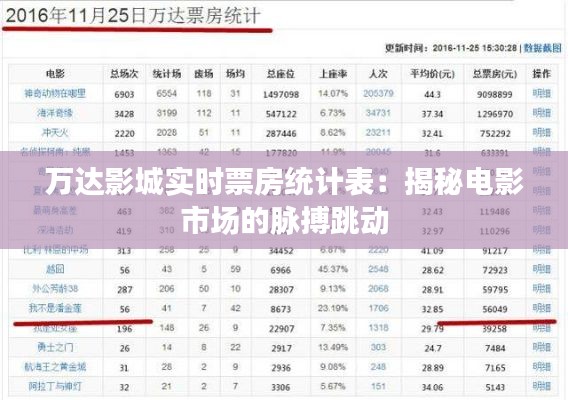Select the total box office cell 752292
Image resolution: width=568 pixels, height=400 pixels.
pyautogui.click(x=495, y=133)
